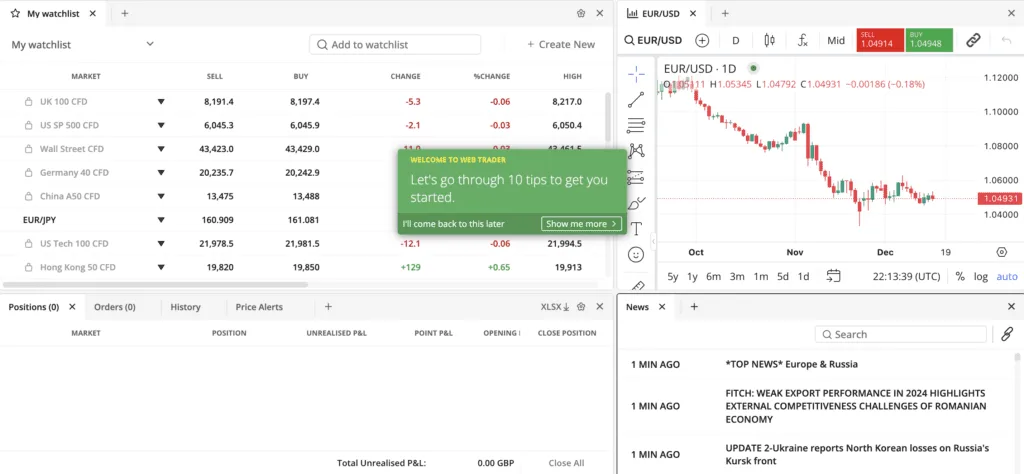Open the EUR/JPY row dropdown arrow
This screenshot has width=1024, height=474.
(x=160, y=220)
